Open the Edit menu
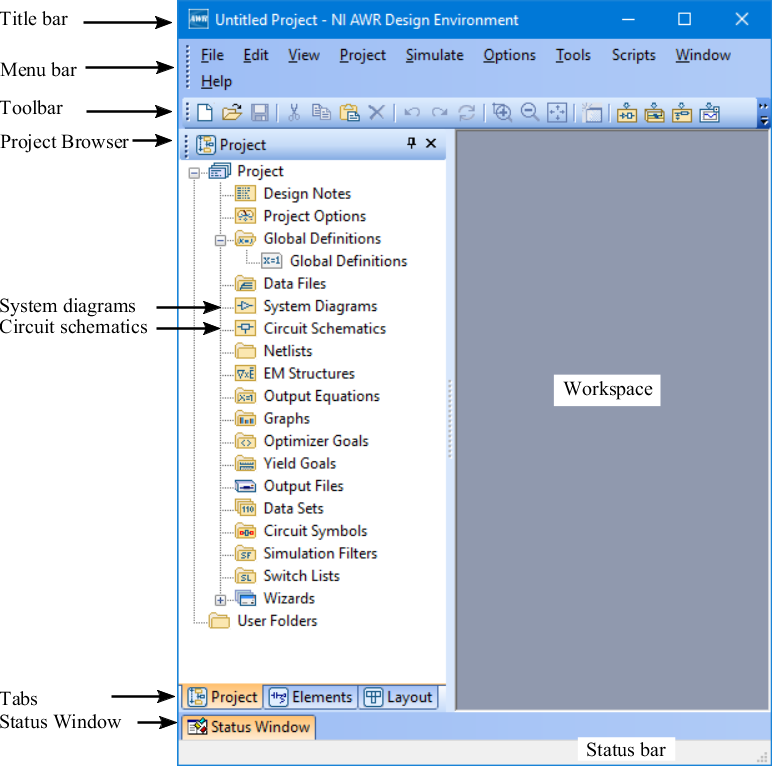Viewport: 772px width, 766px height. coord(256,55)
